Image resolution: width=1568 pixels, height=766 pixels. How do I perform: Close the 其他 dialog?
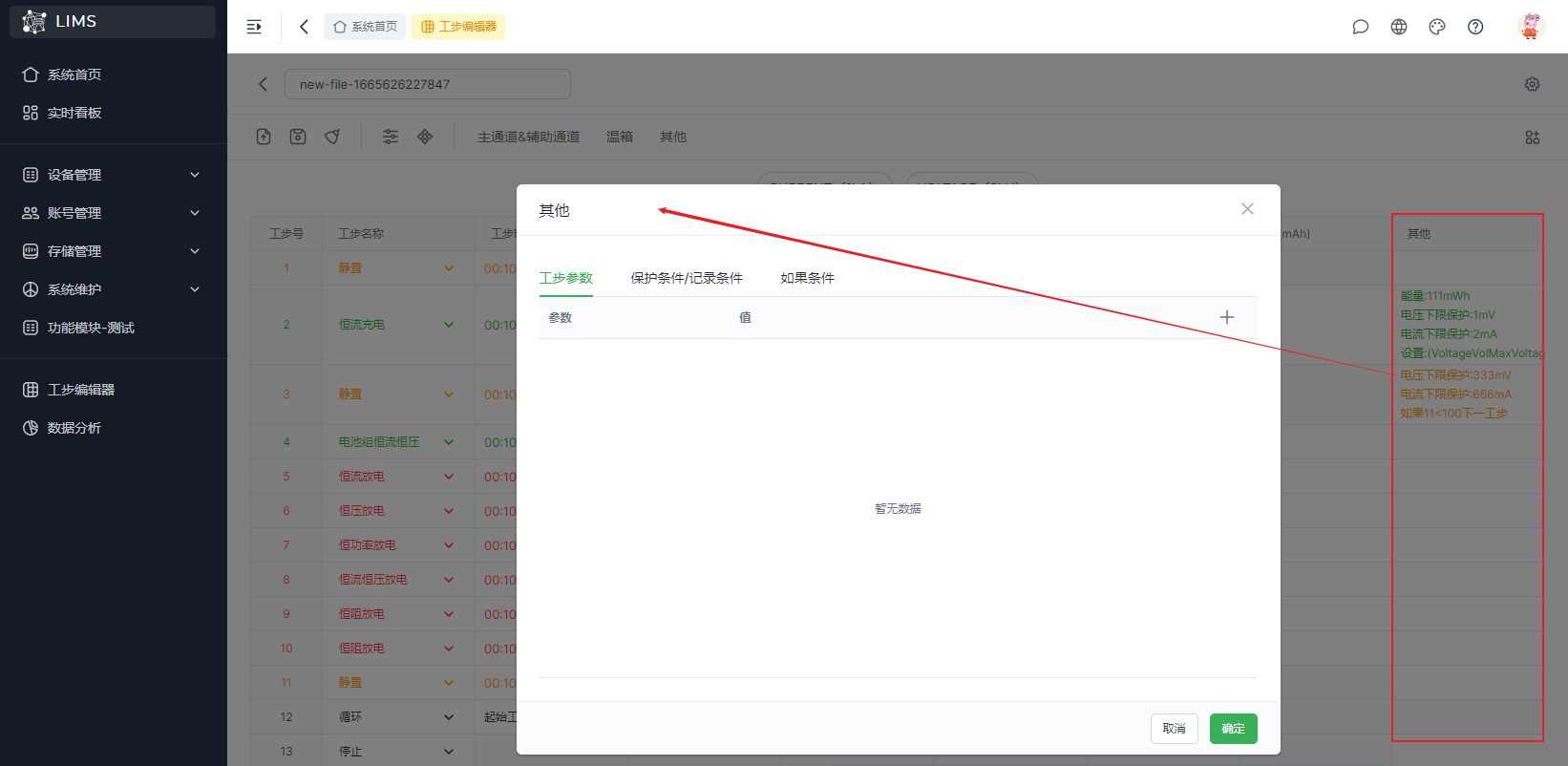(1247, 209)
